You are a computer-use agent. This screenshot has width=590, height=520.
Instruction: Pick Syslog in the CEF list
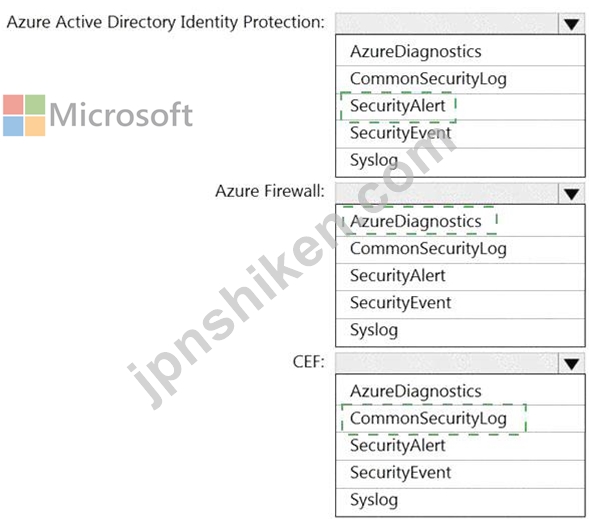[460, 502]
